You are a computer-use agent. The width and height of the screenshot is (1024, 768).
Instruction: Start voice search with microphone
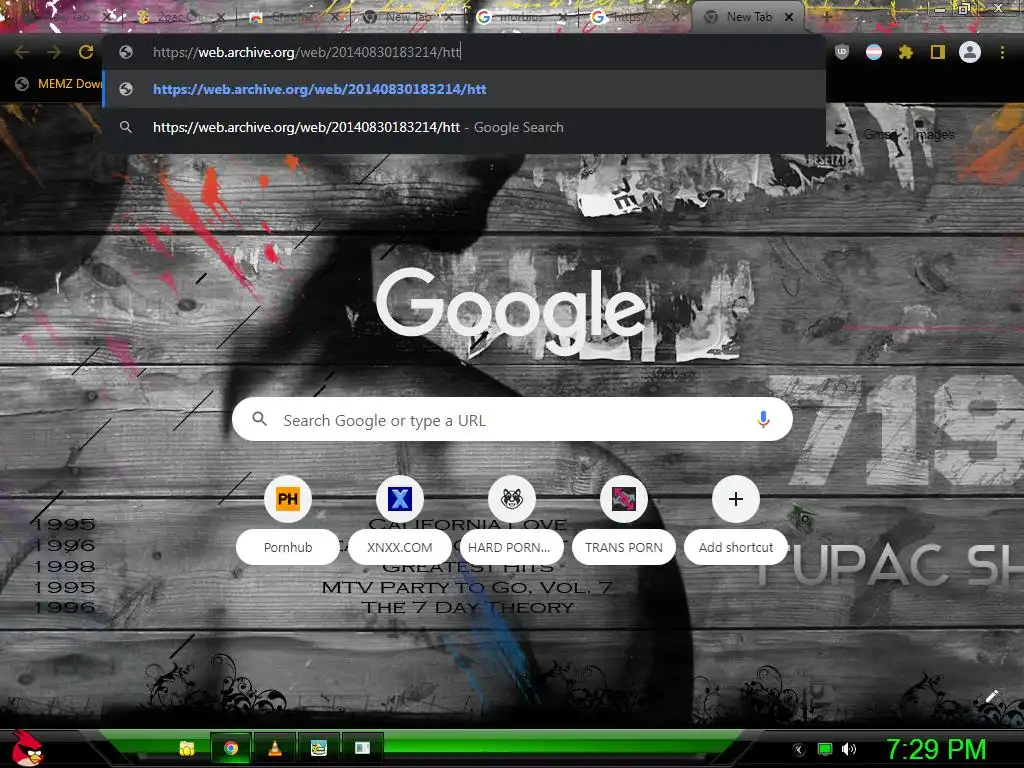(763, 419)
